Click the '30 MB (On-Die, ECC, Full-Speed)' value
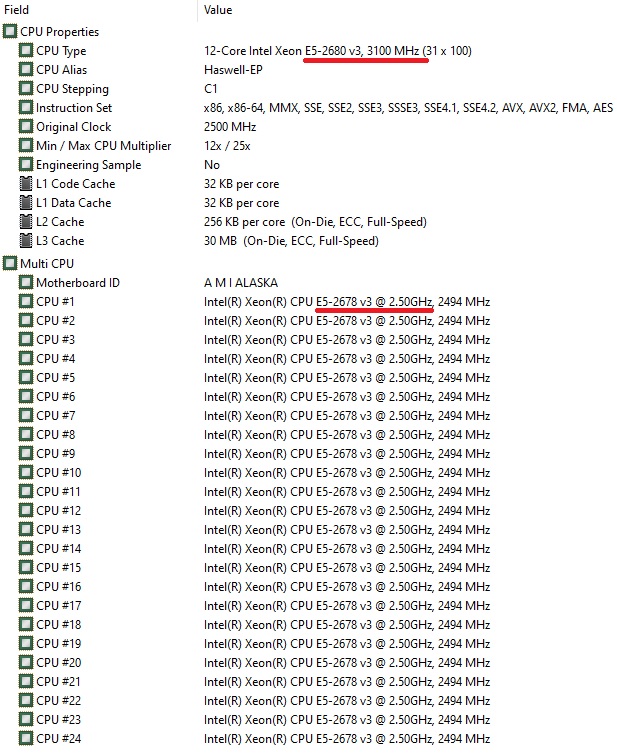 click(x=291, y=241)
